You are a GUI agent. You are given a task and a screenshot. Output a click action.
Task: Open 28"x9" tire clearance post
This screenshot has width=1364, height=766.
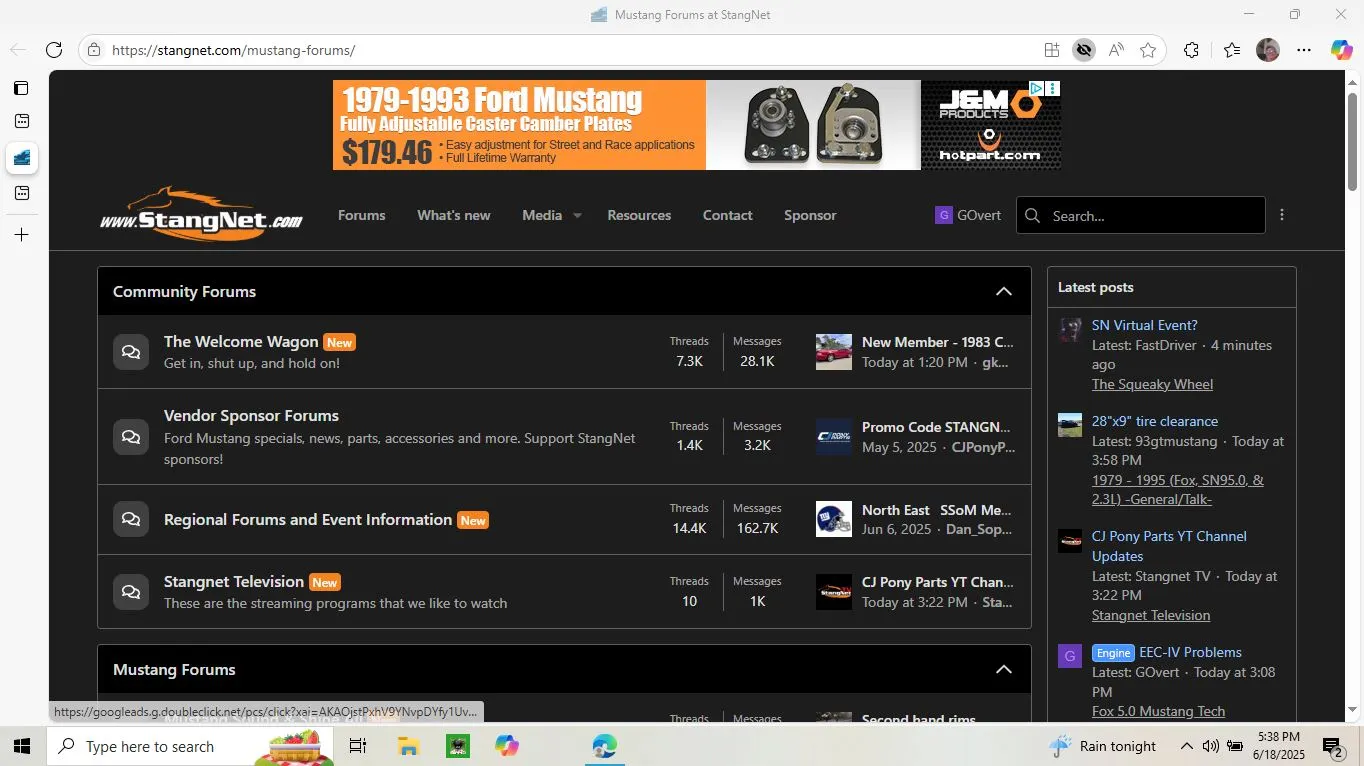pyautogui.click(x=1155, y=421)
